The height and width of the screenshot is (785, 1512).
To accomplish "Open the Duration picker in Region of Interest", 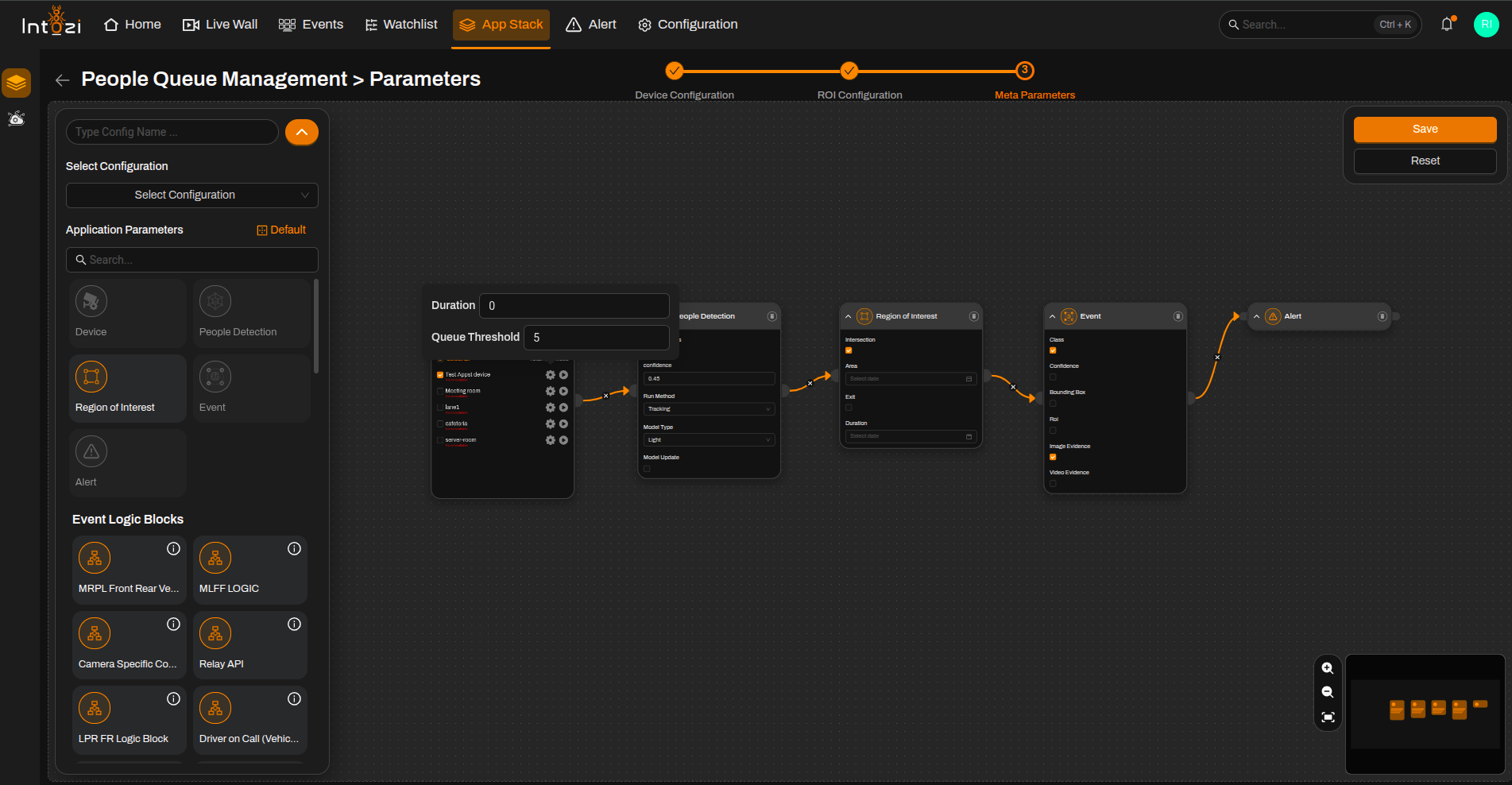I will (911, 436).
